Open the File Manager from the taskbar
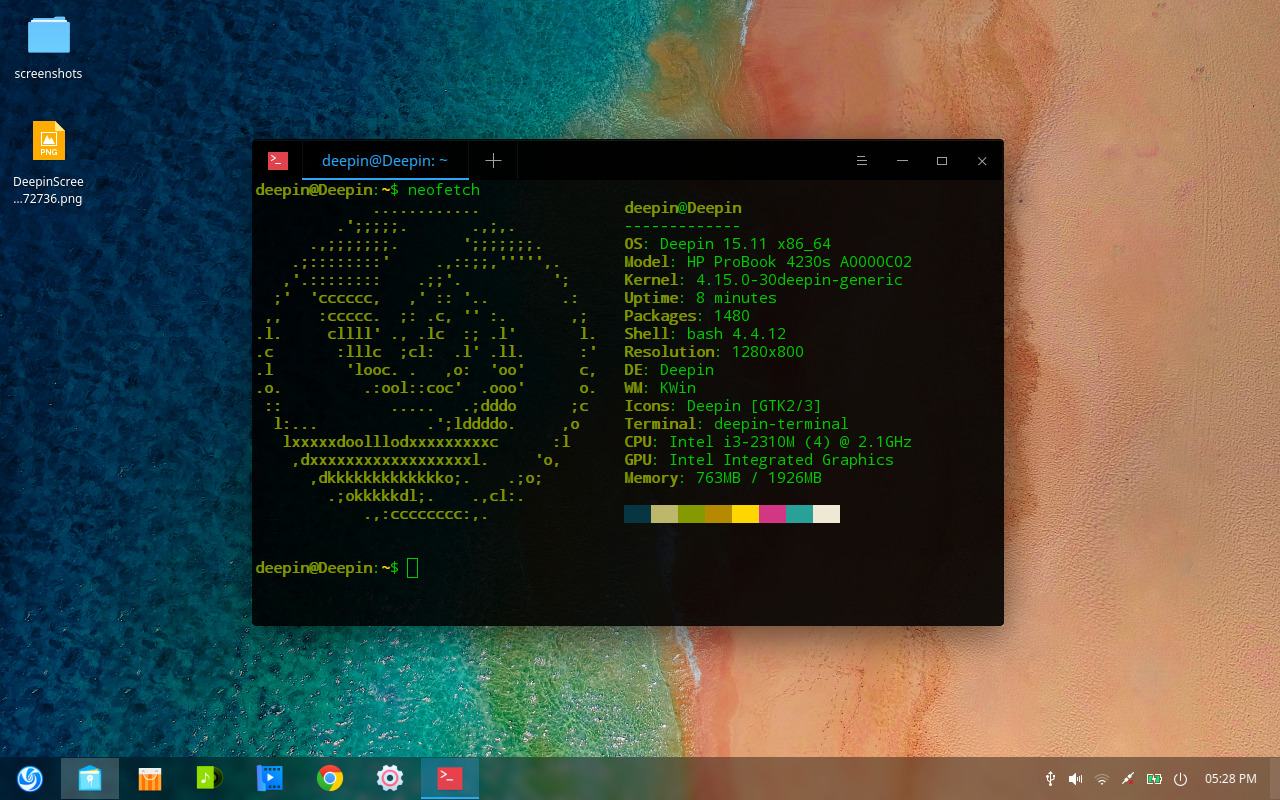This screenshot has width=1280, height=800. point(90,778)
